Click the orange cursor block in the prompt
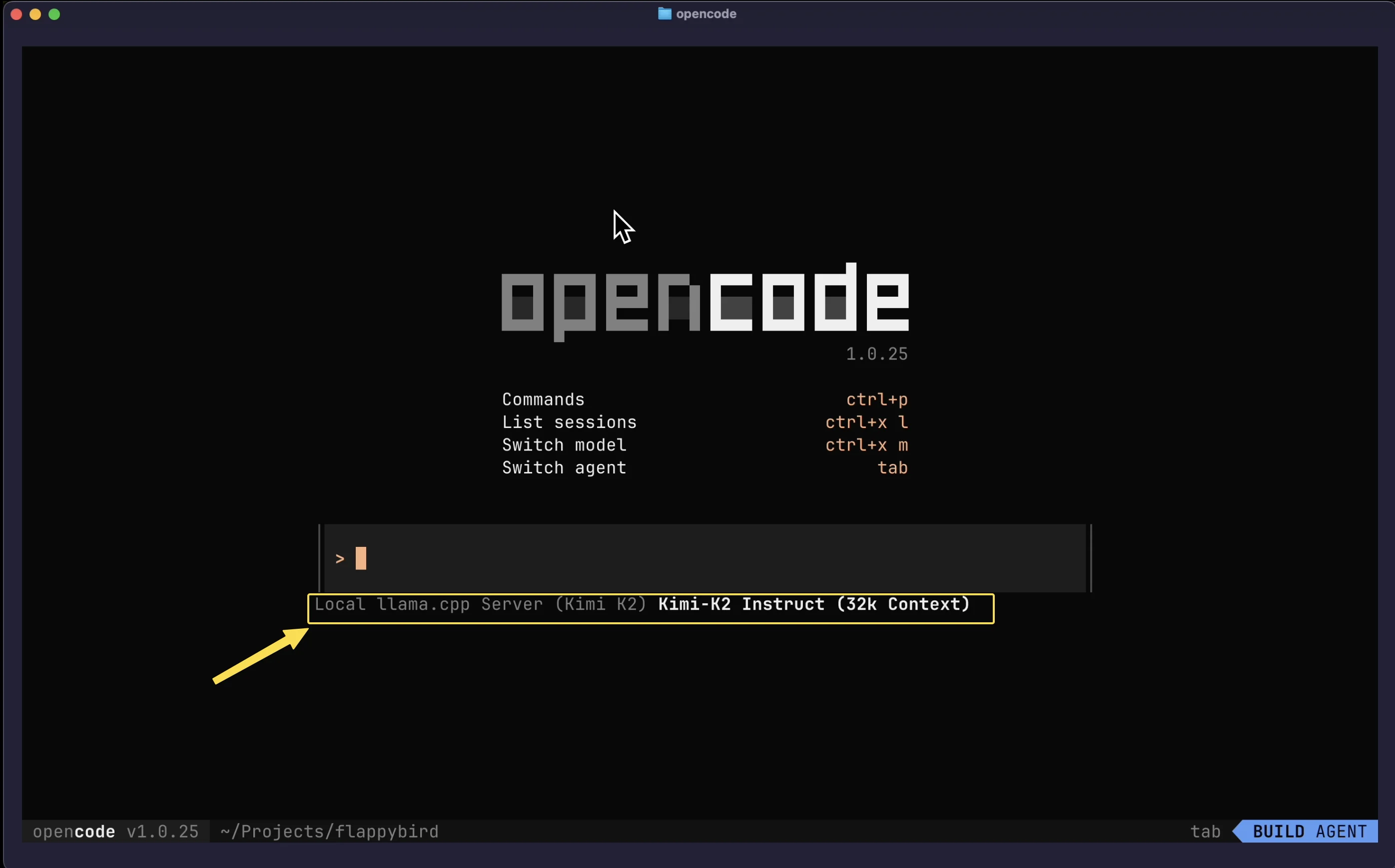 362,557
